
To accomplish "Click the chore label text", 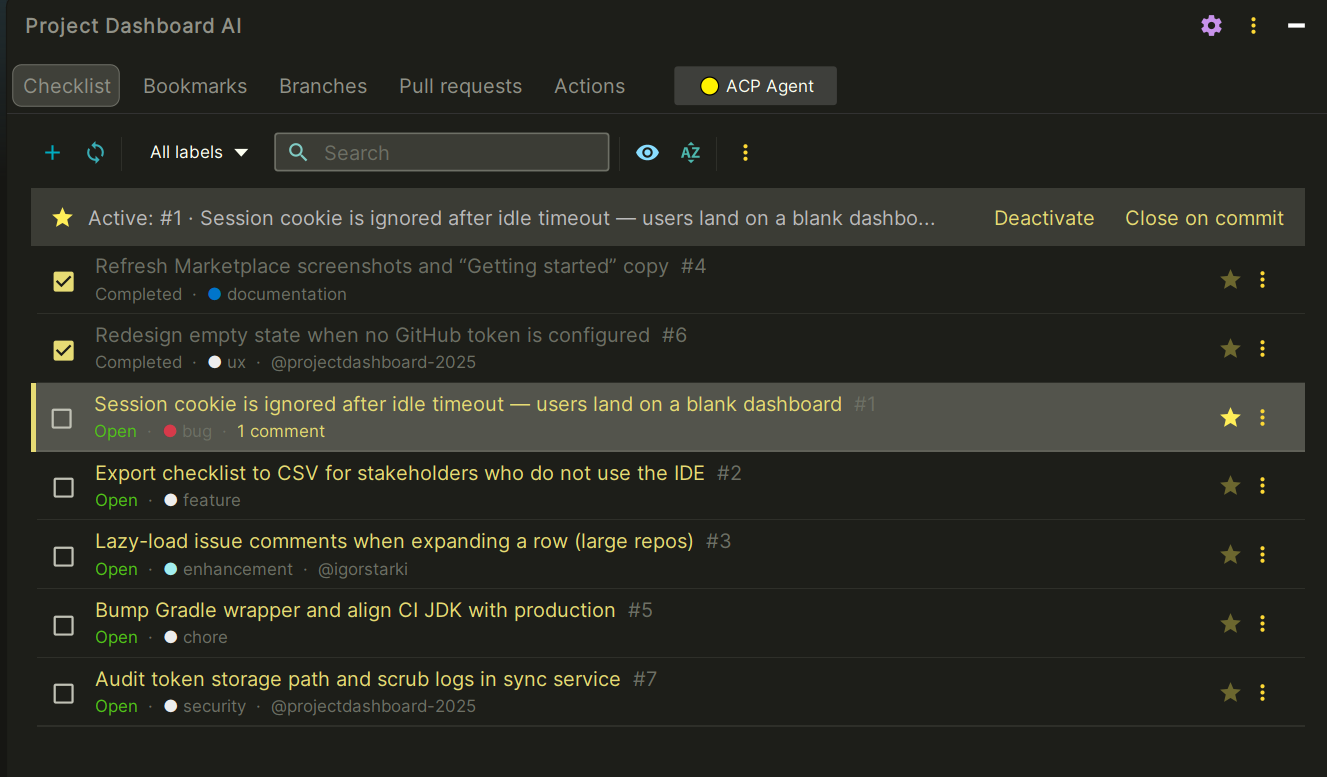I will point(205,637).
